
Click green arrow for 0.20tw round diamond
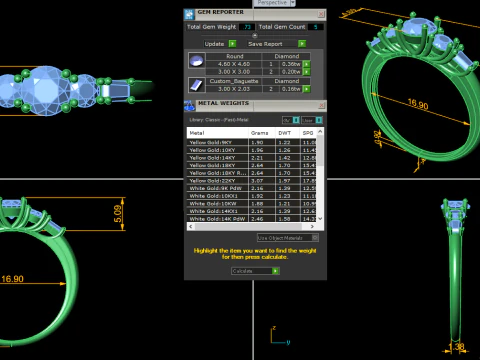pos(307,72)
